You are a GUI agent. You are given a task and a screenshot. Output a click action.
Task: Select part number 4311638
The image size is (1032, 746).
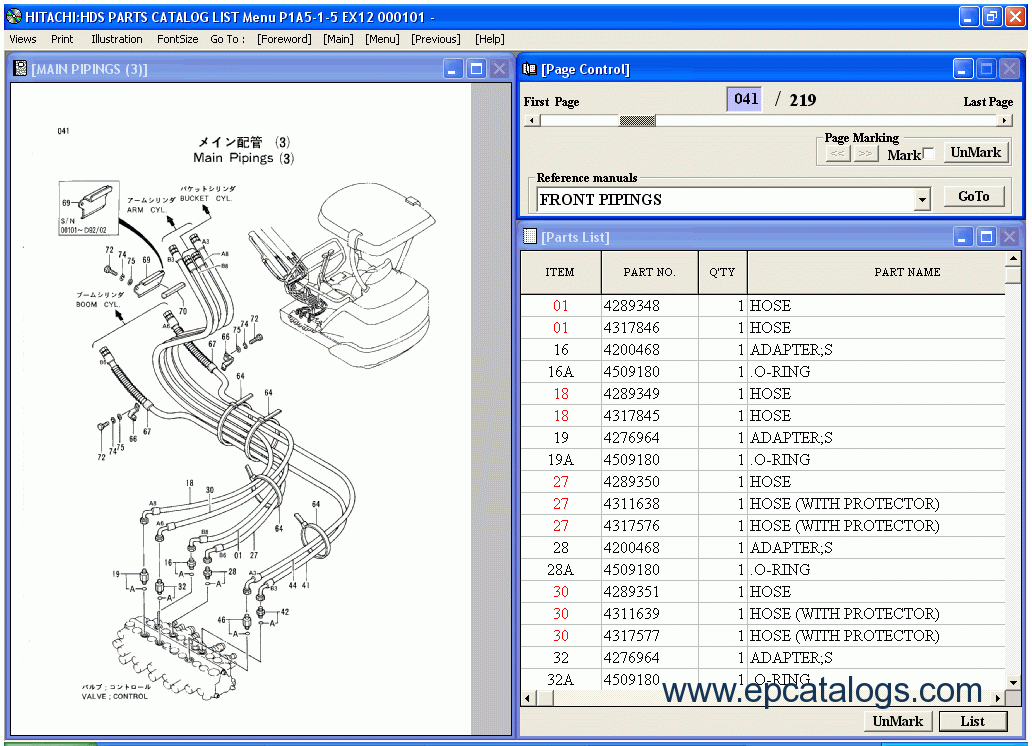631,504
